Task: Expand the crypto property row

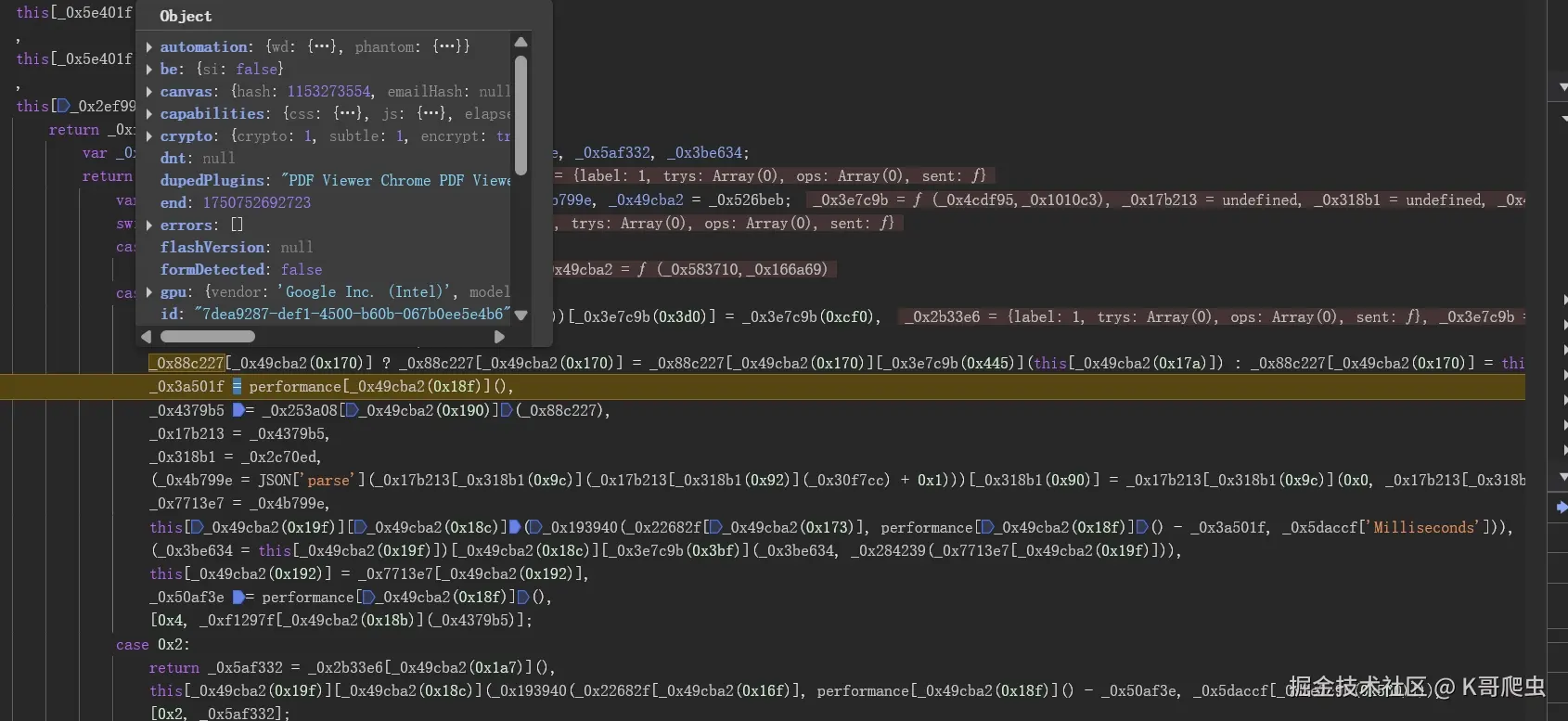Action: pyautogui.click(x=149, y=135)
